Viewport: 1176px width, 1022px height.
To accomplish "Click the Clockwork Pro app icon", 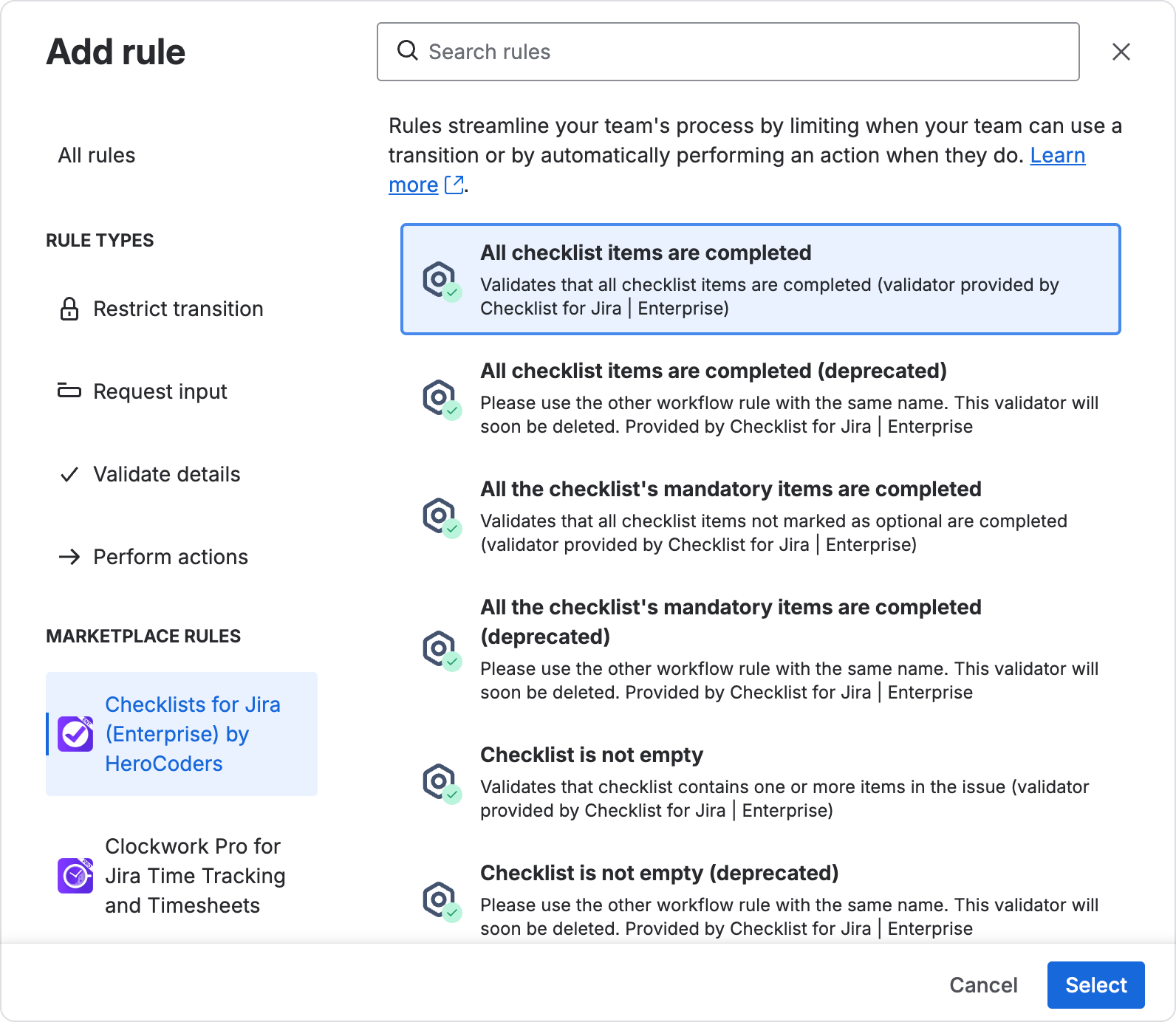I will coord(75,876).
